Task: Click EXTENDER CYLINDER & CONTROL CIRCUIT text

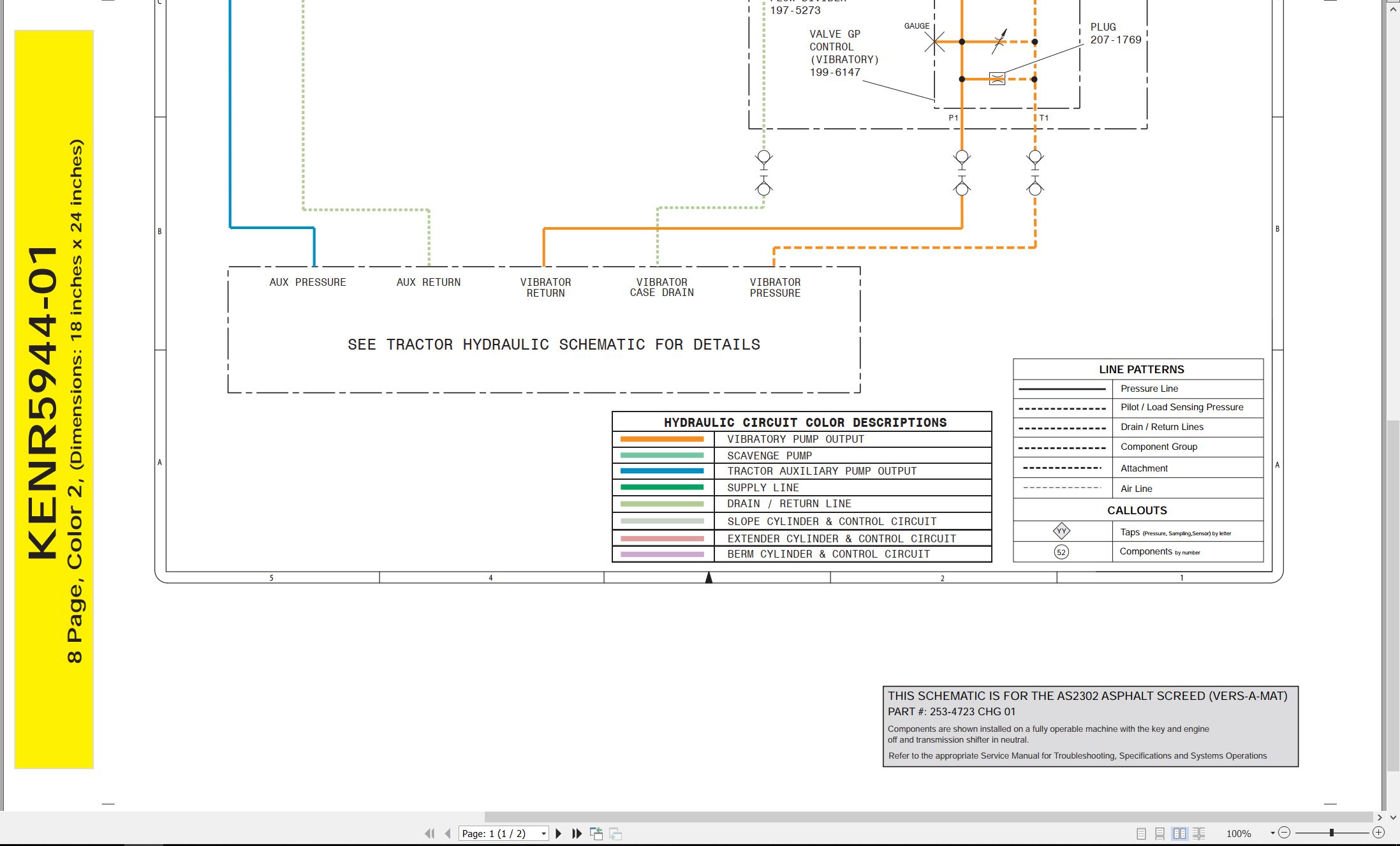Action: click(841, 538)
